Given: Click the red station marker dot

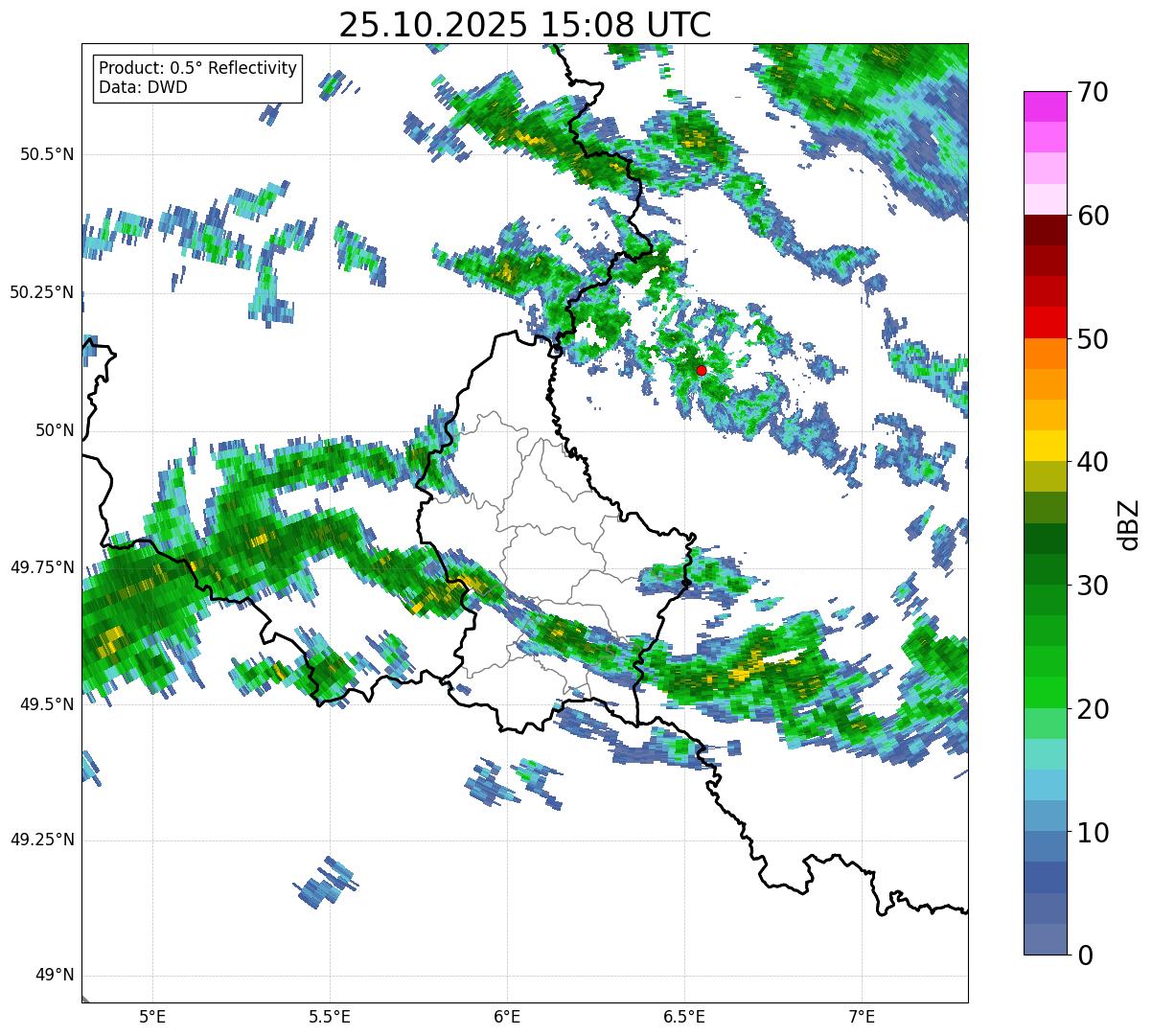Looking at the screenshot, I should 702,370.
